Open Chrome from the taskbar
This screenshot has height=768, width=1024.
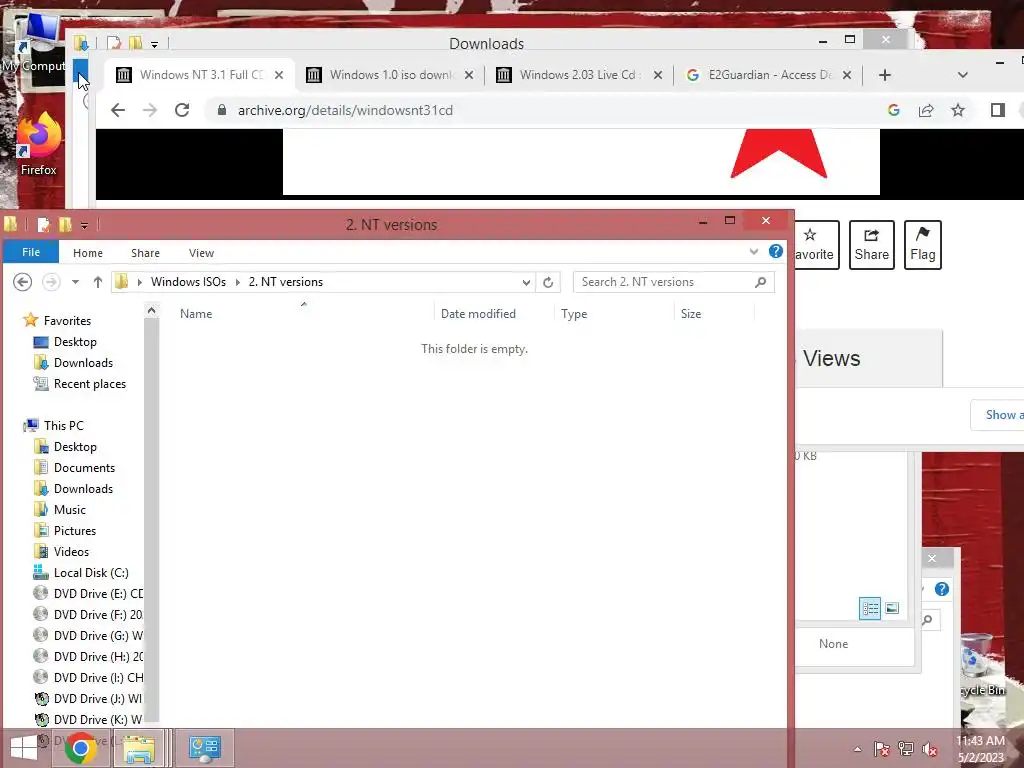pos(80,748)
